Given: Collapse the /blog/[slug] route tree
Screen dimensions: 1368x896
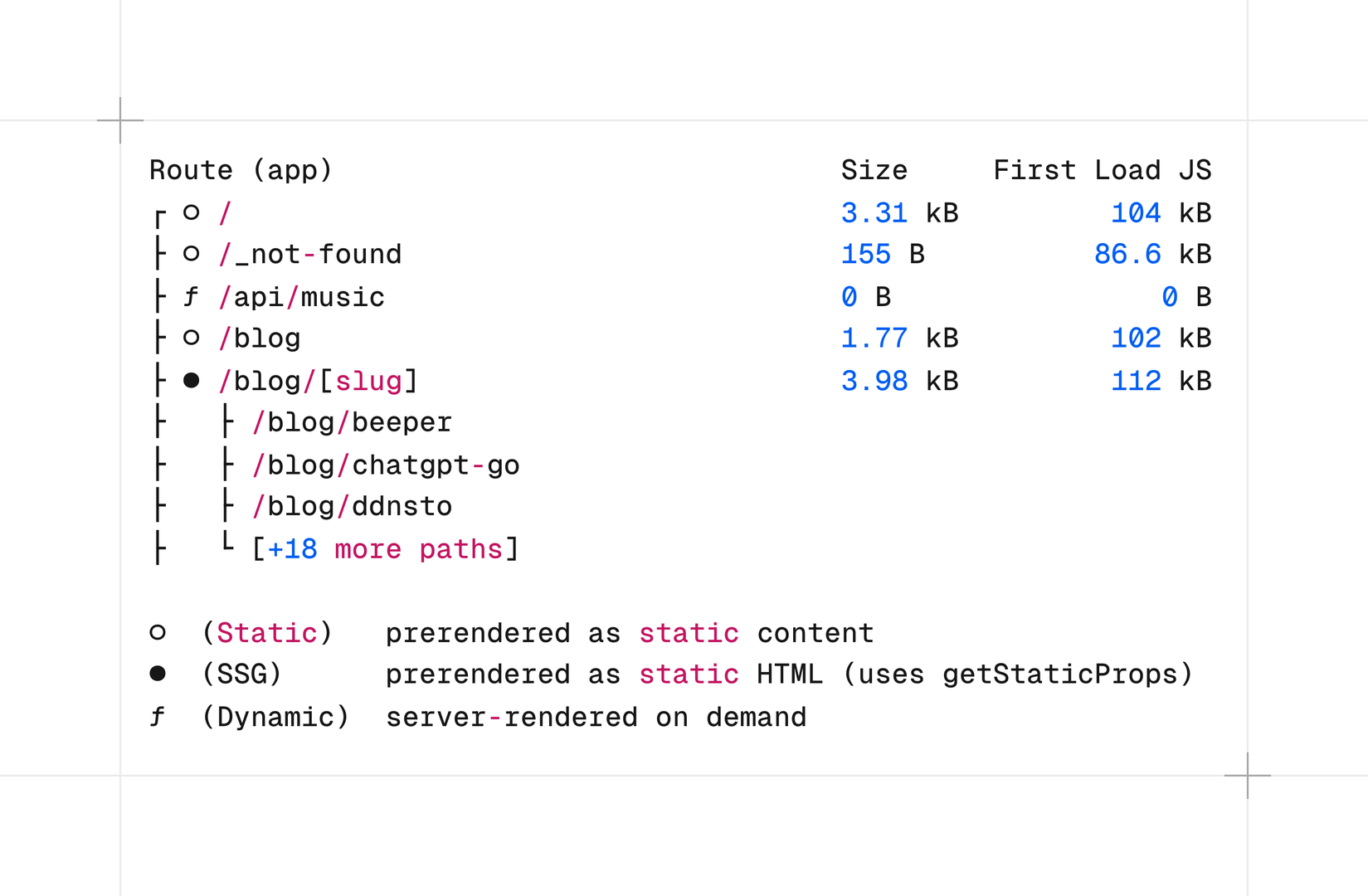Looking at the screenshot, I should 319,380.
